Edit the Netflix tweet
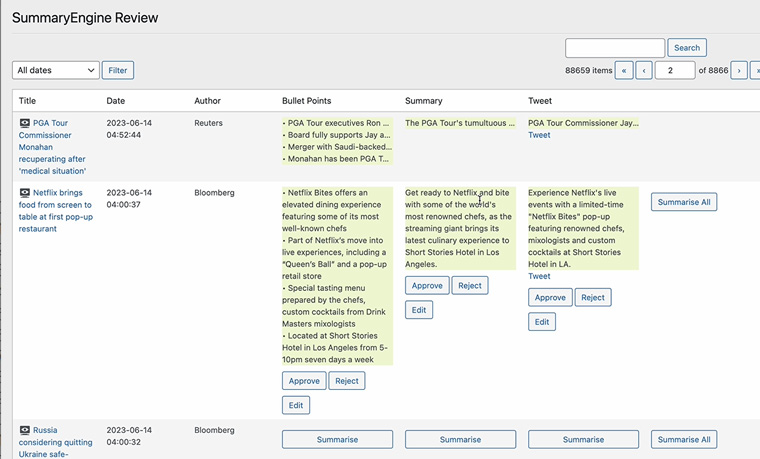The height and width of the screenshot is (459, 760). tap(542, 322)
